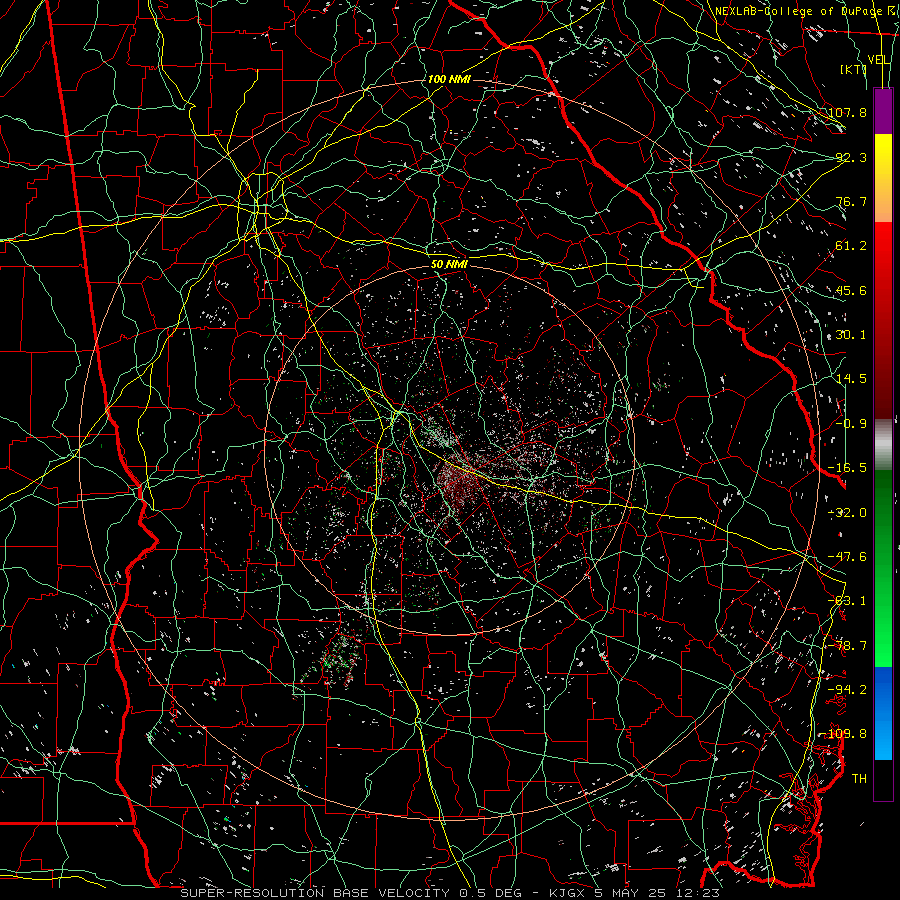The image size is (900, 900).
Task: Click the -78.7 velocity scale value
Action: (x=847, y=646)
